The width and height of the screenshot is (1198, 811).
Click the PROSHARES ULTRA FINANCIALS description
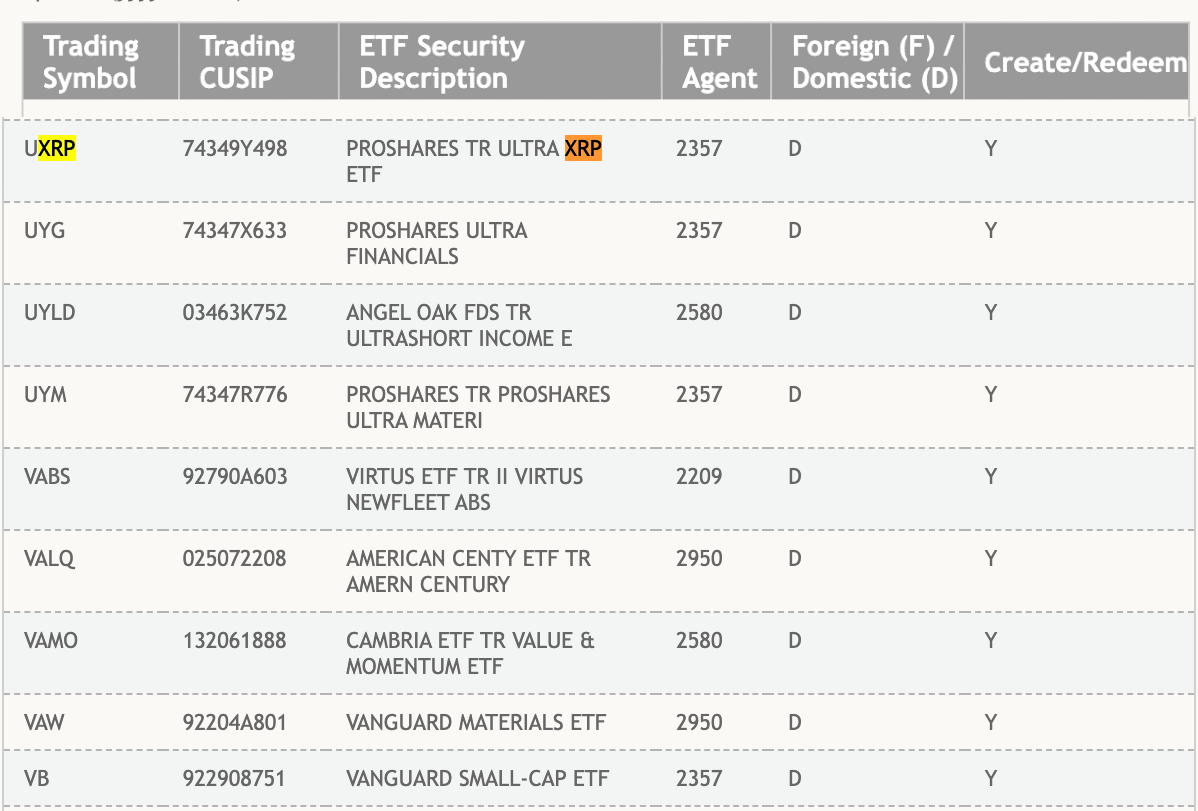click(x=436, y=243)
